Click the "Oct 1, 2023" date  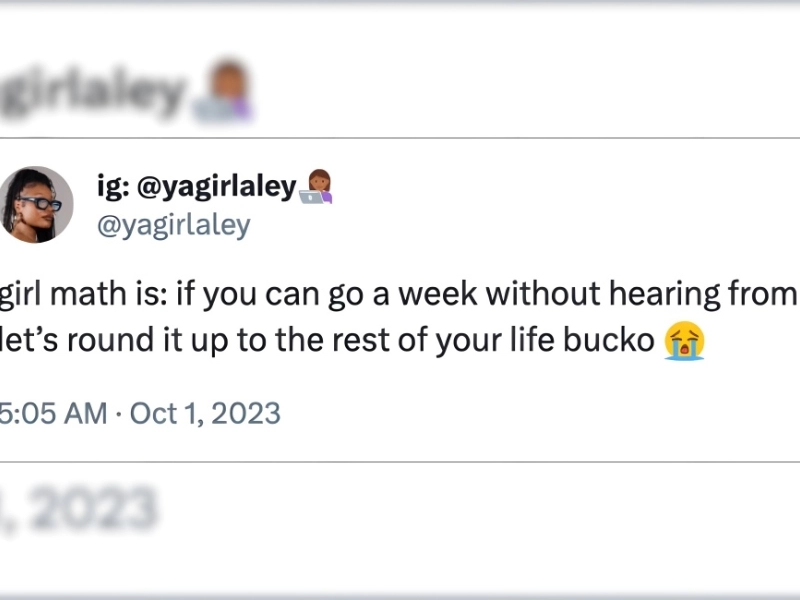[x=205, y=413]
